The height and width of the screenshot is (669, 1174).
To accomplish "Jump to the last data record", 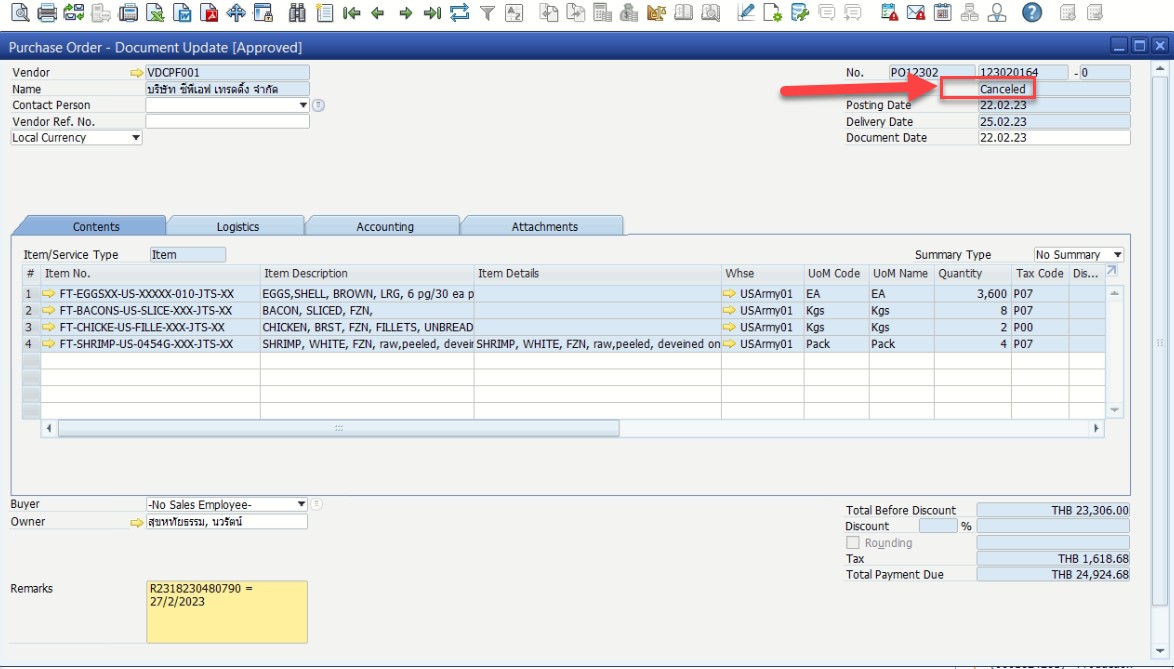I will [x=432, y=13].
